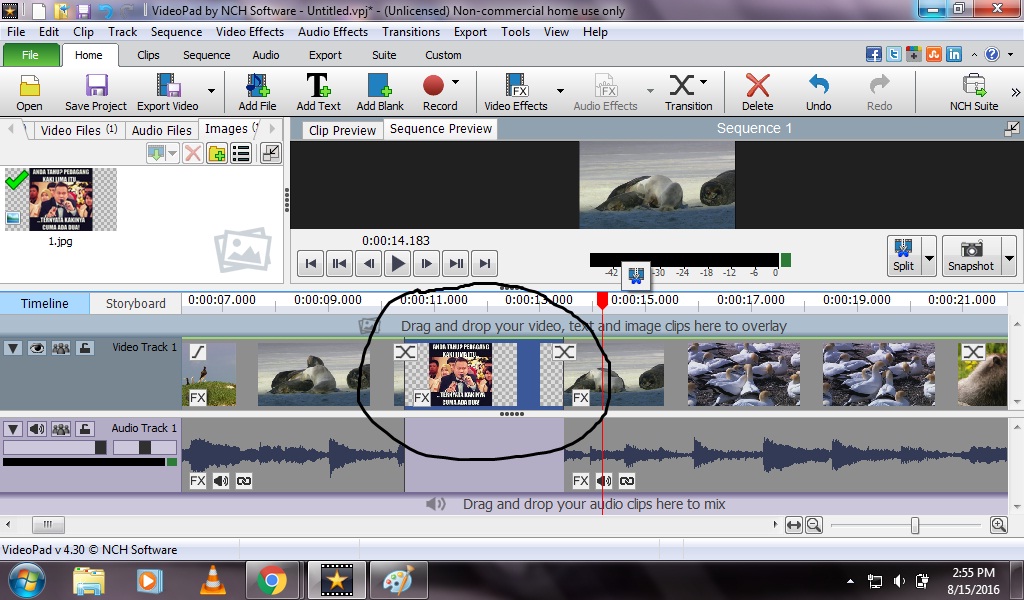The image size is (1024, 600).
Task: Create a new folder in the media bin
Action: coord(217,154)
